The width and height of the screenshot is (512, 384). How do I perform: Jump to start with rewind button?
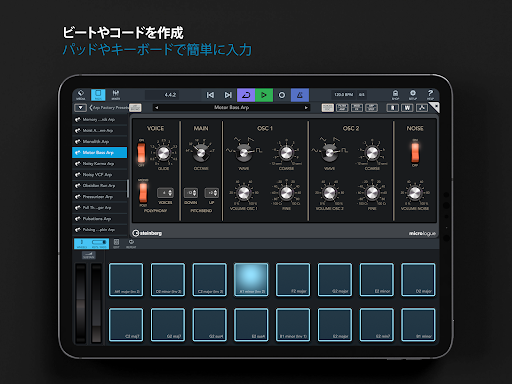click(210, 95)
